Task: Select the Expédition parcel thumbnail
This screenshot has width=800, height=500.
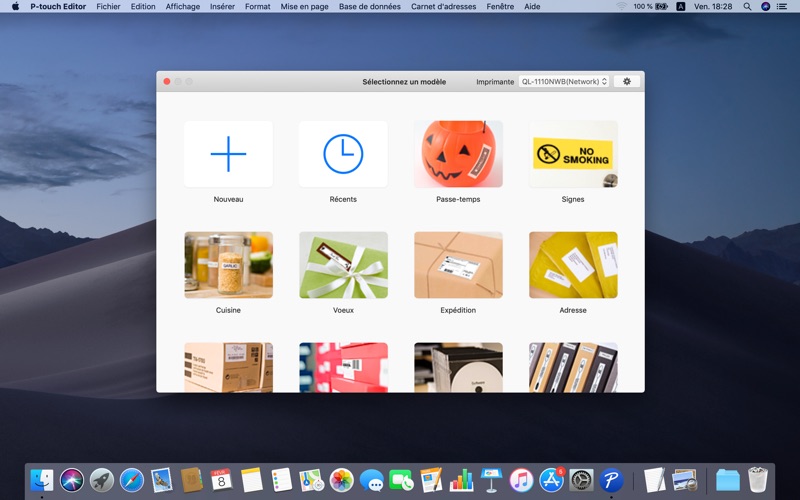Action: click(x=458, y=265)
